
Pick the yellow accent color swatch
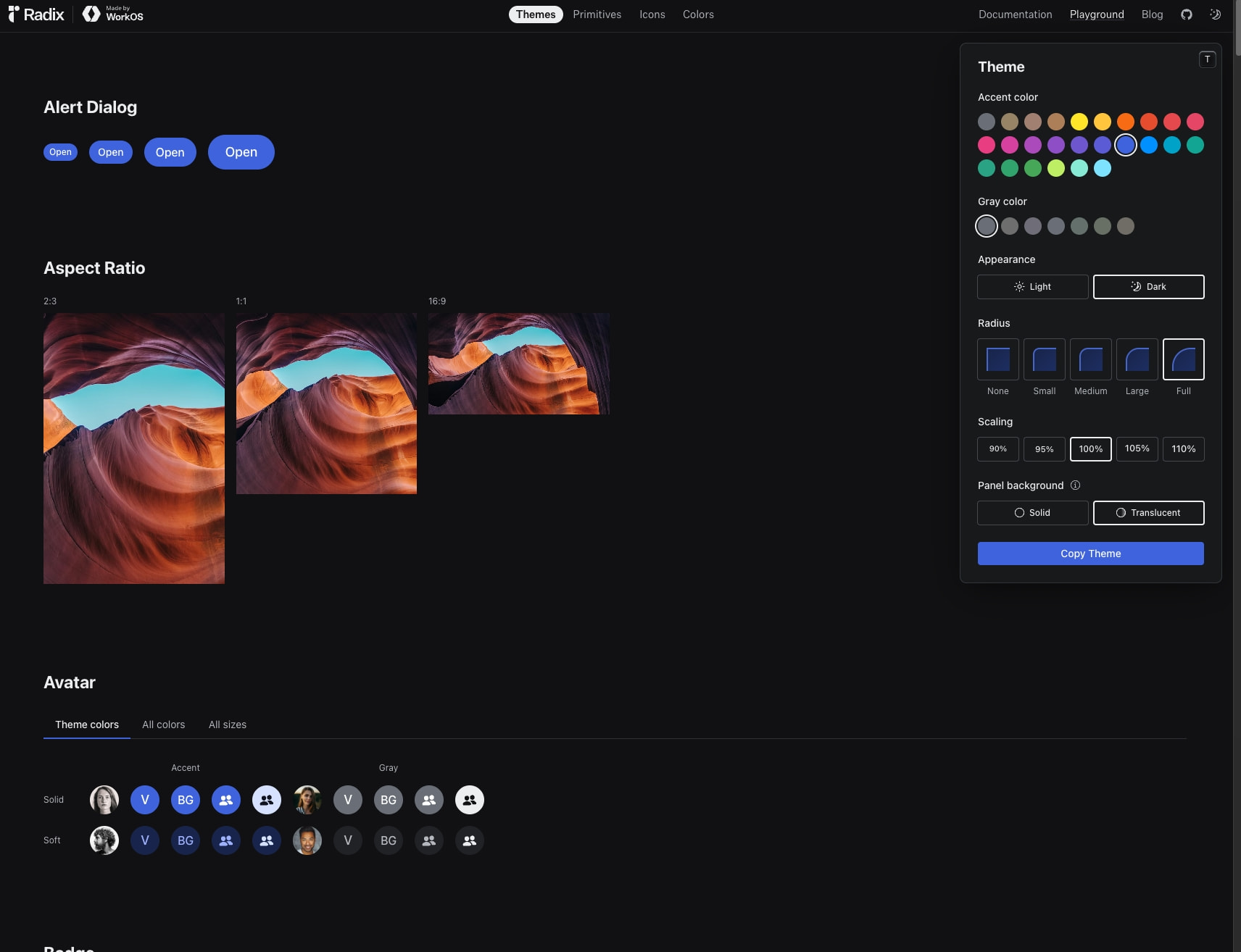pos(1079,122)
